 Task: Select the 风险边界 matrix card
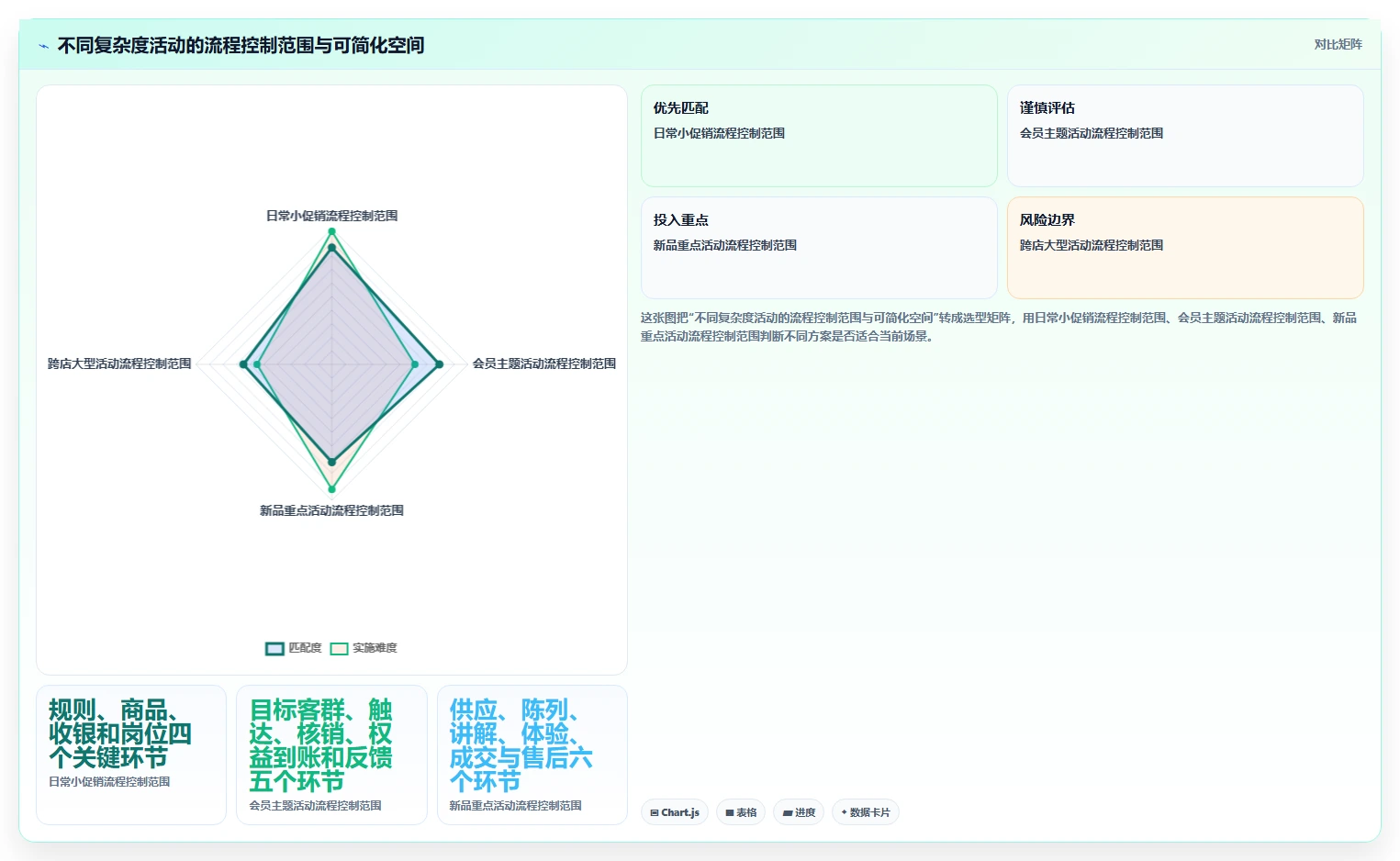pyautogui.click(x=1185, y=248)
